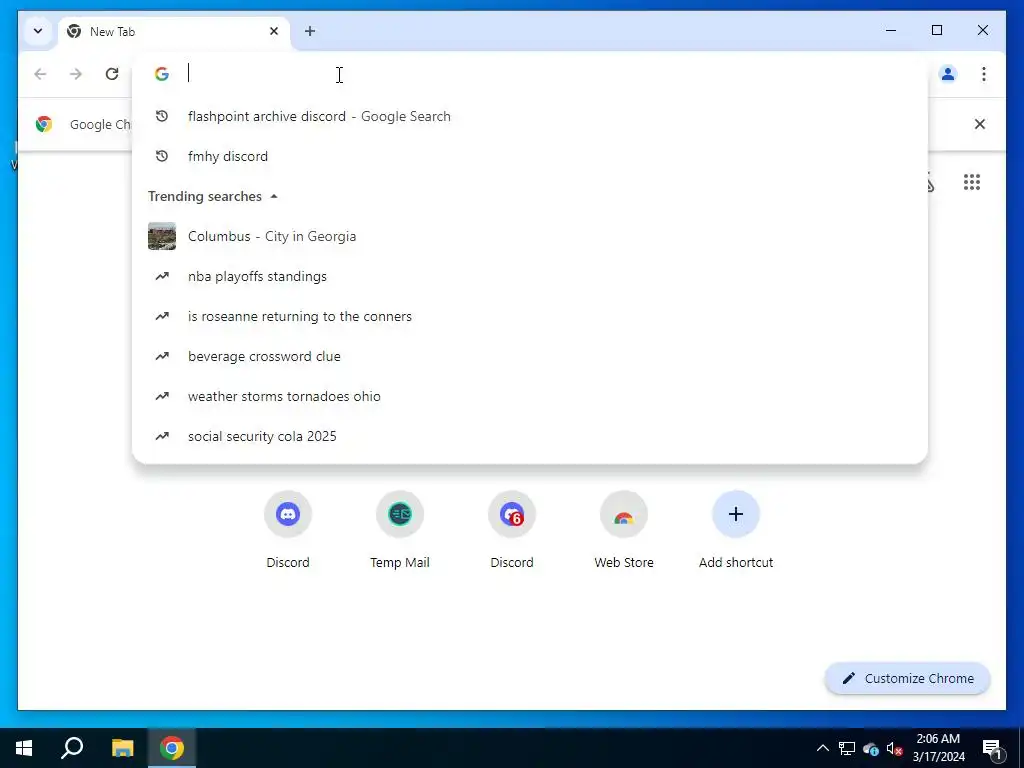Open a new tab with plus button

(x=310, y=31)
